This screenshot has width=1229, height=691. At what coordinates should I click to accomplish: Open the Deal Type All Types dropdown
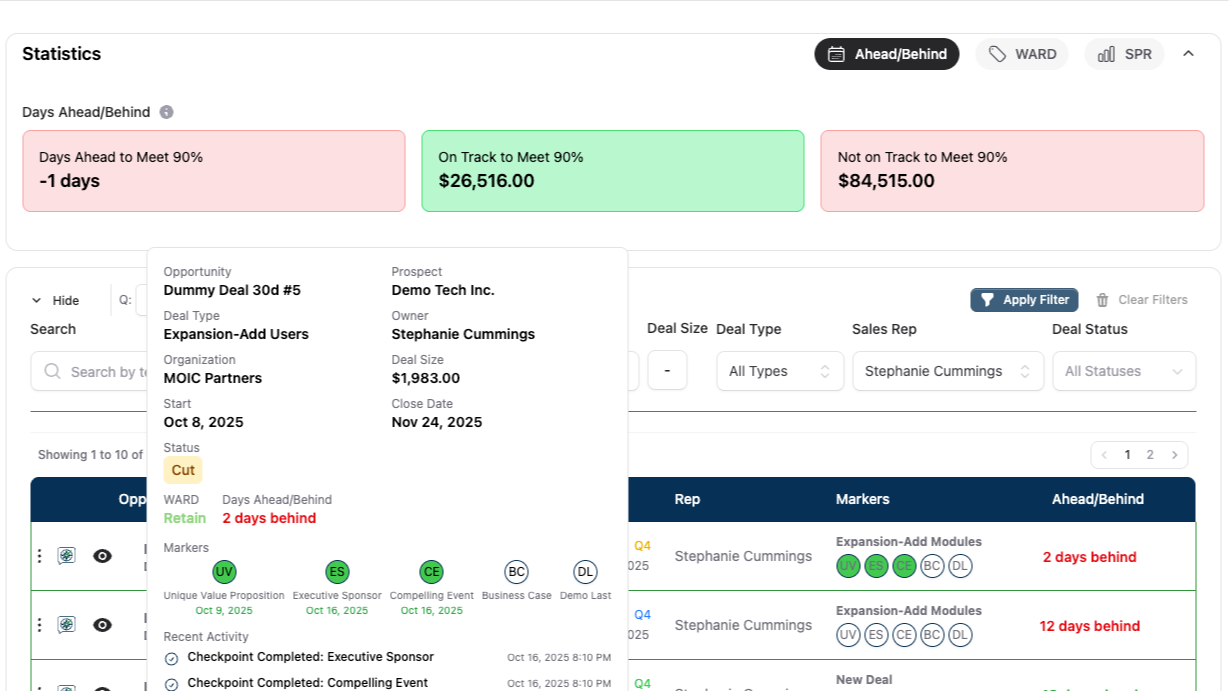point(780,371)
